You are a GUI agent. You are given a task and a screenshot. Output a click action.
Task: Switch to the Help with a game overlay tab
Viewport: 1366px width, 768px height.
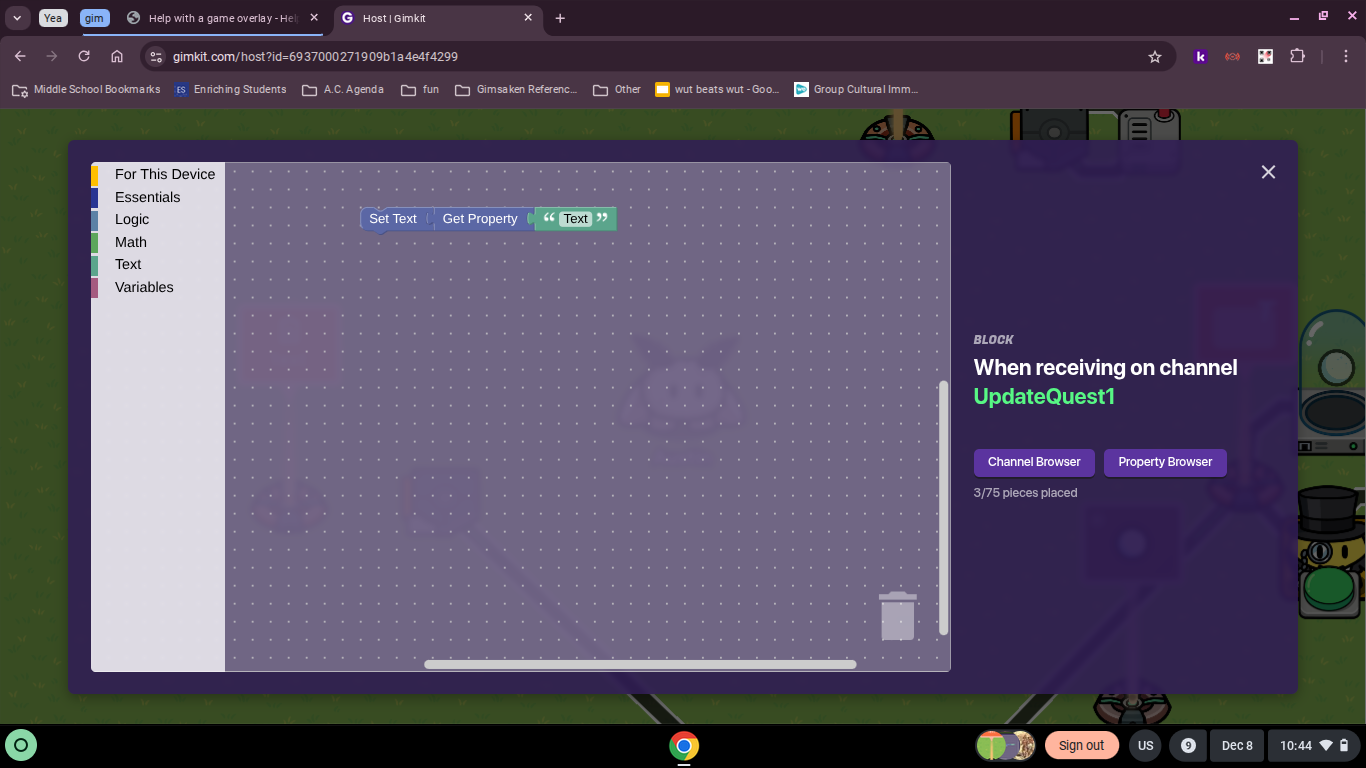coord(220,18)
